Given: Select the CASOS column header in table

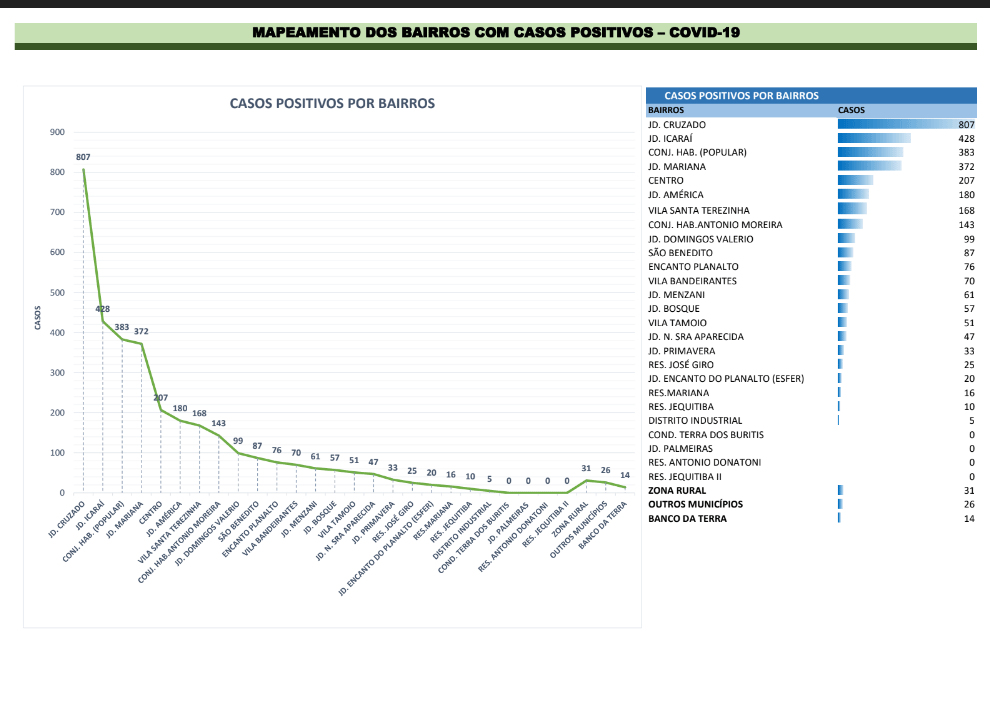Looking at the screenshot, I should [851, 109].
